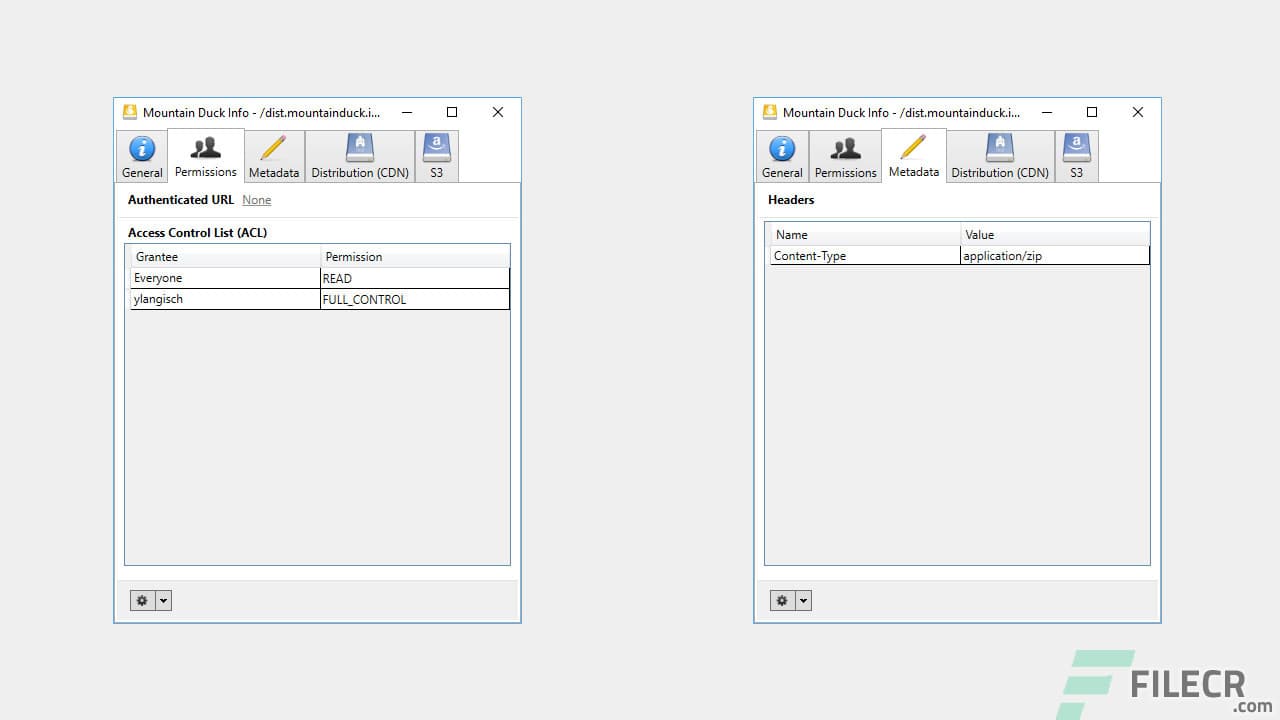Image resolution: width=1280 pixels, height=720 pixels.
Task: Switch to the Metadata tab in the left window
Action: point(274,156)
